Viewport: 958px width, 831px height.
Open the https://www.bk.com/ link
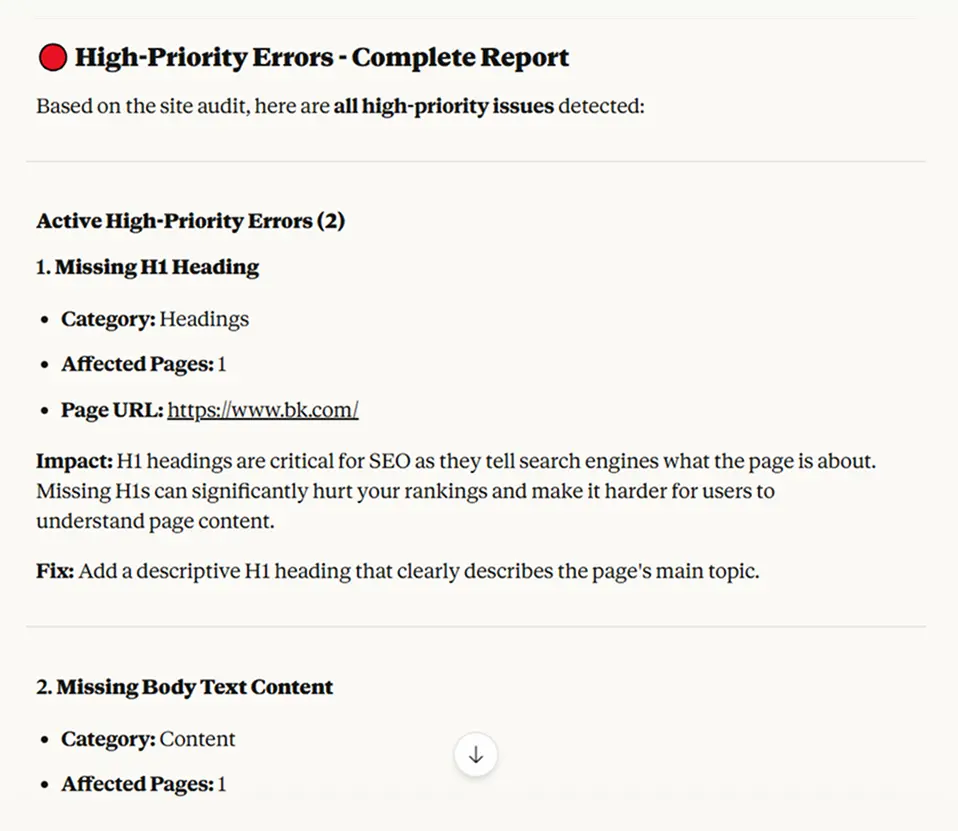tap(263, 409)
